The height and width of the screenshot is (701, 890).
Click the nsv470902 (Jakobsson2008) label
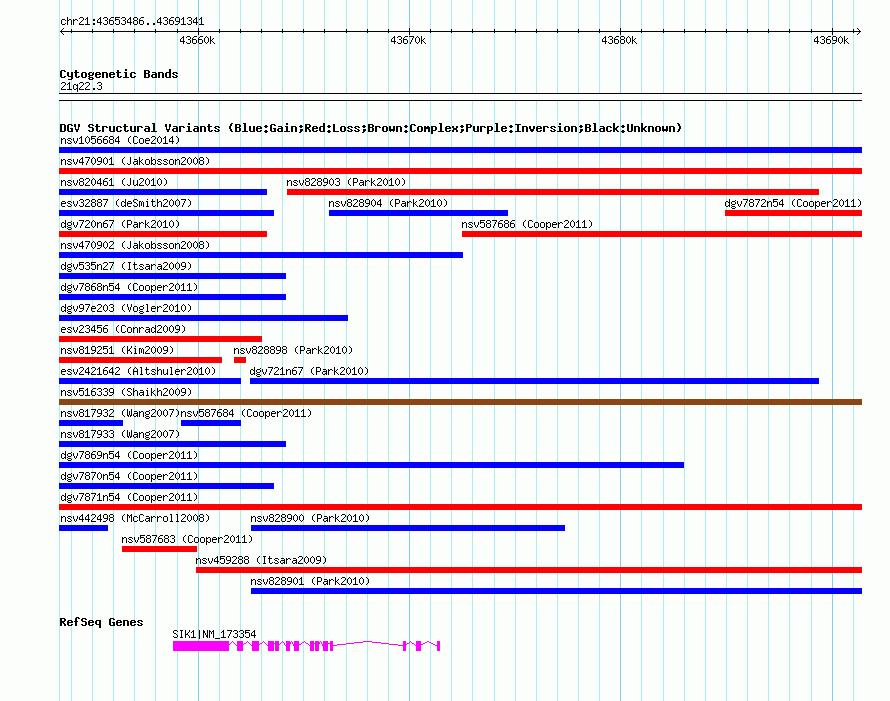pos(135,245)
